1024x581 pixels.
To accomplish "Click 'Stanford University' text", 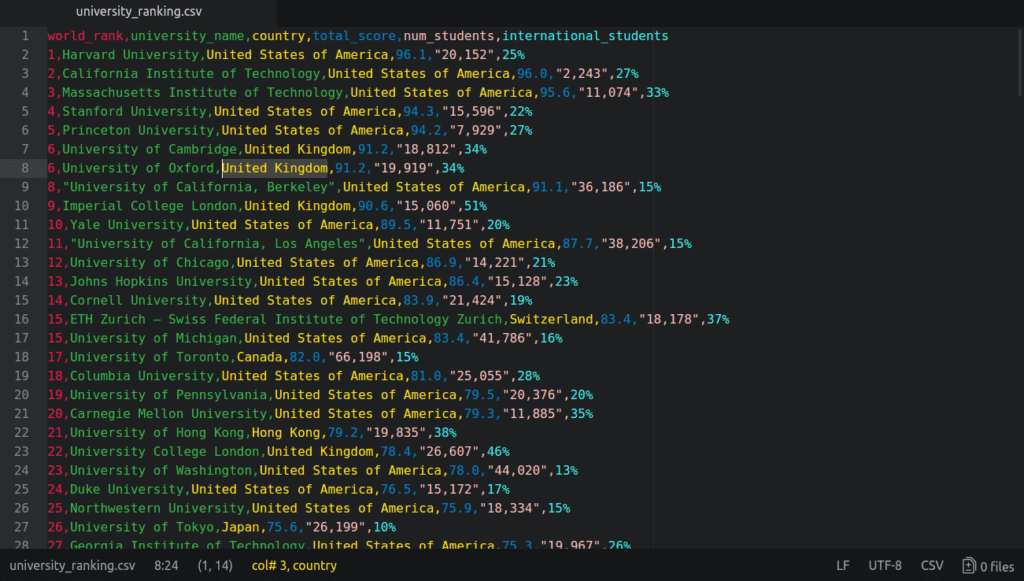I will pyautogui.click(x=134, y=112).
